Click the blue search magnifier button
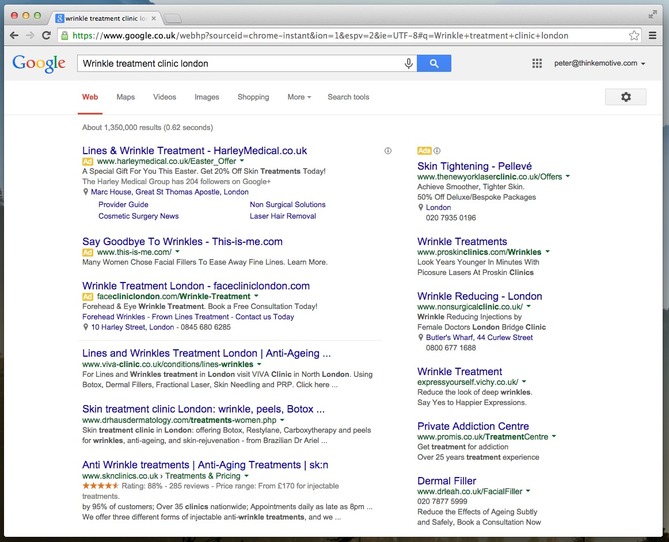Viewport: 669px width, 542px height. (x=434, y=64)
